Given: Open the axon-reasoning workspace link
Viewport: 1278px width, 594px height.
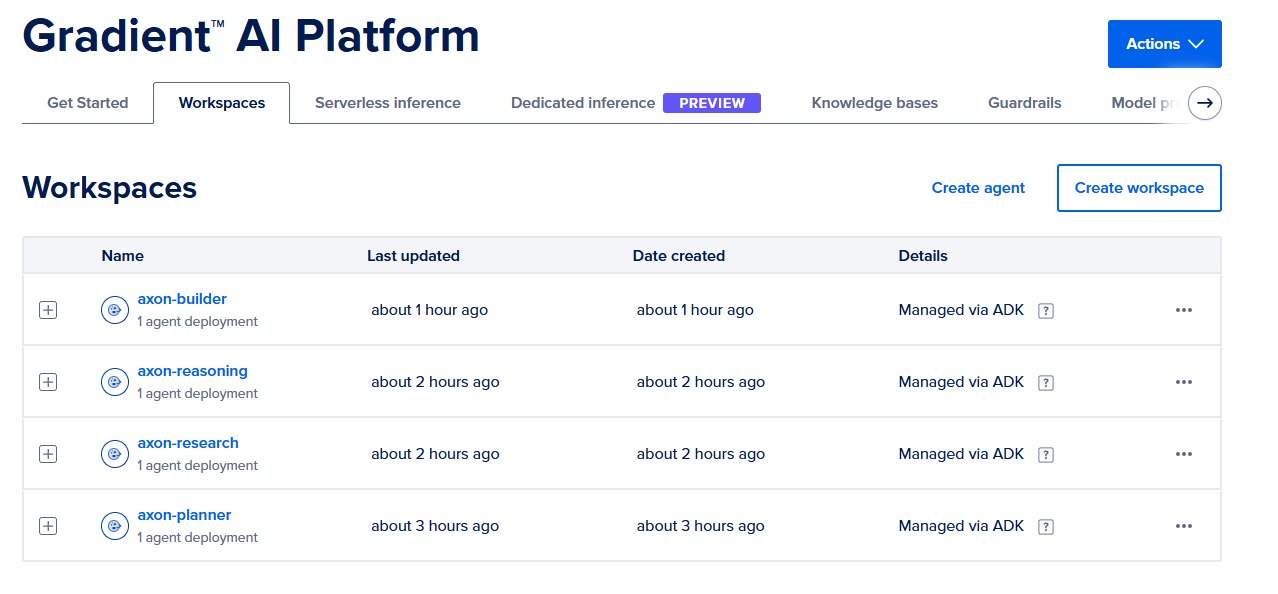Looking at the screenshot, I should click(x=193, y=371).
